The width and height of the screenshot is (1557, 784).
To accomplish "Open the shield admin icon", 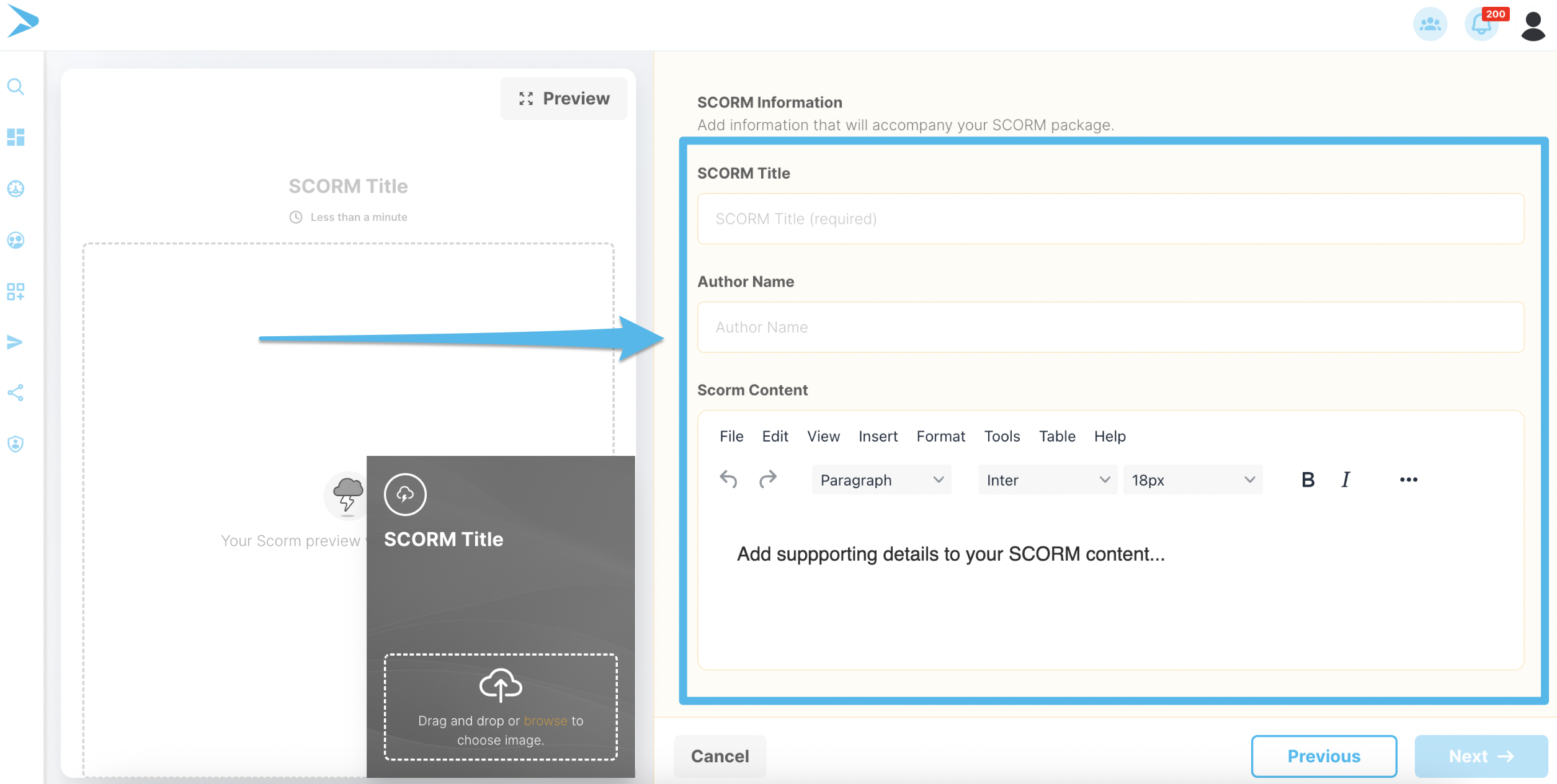I will (16, 444).
